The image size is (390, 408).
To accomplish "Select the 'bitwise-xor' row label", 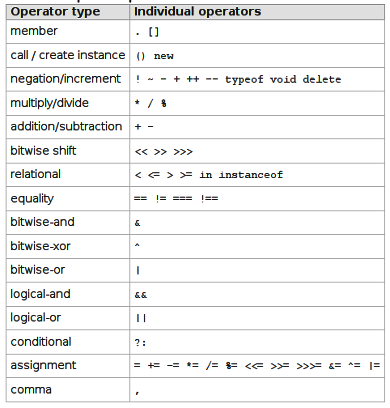I will (x=40, y=246).
